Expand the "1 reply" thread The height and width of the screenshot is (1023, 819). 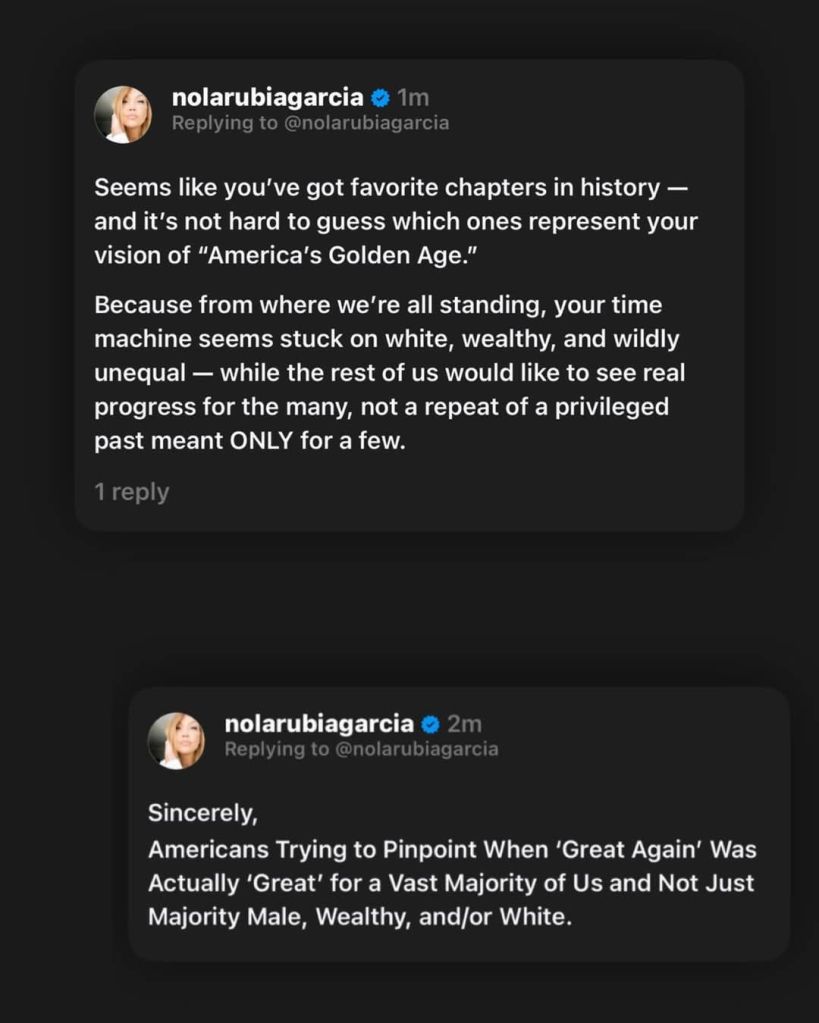pos(132,492)
